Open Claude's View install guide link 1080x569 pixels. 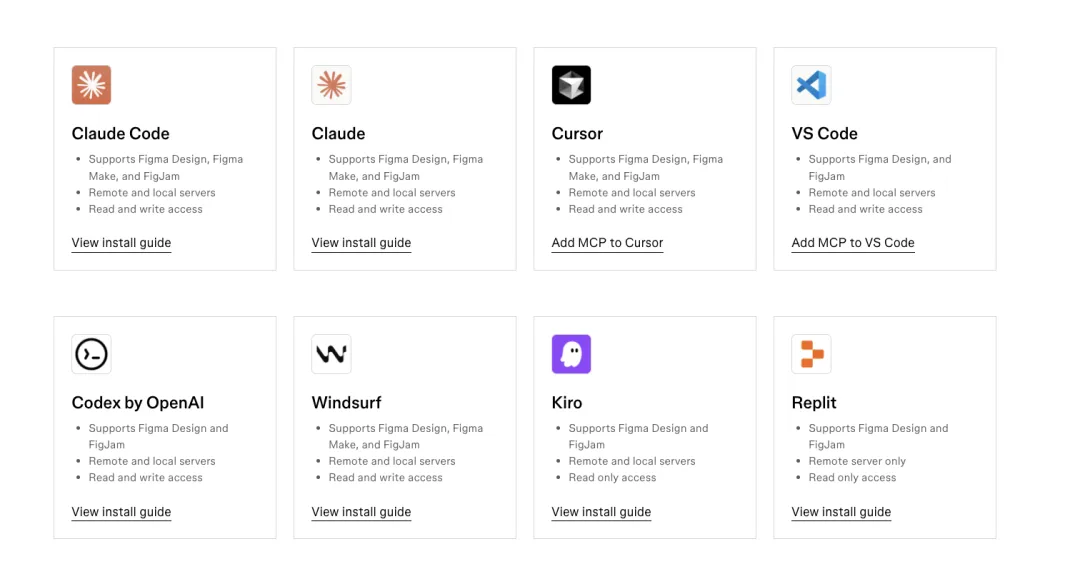(361, 243)
